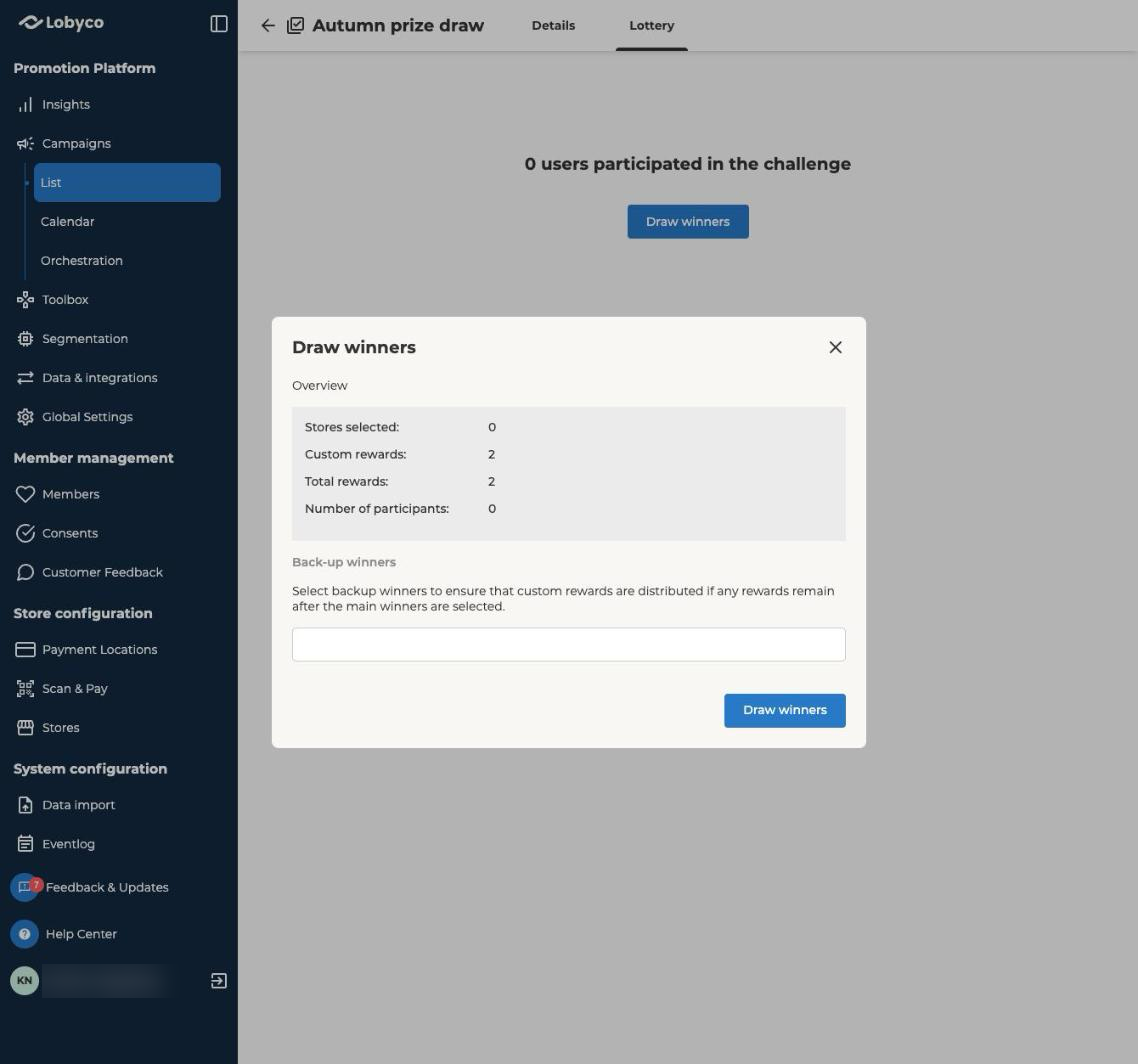The height and width of the screenshot is (1064, 1138).
Task: Click the 'Number of participants:' label
Action: (x=377, y=509)
